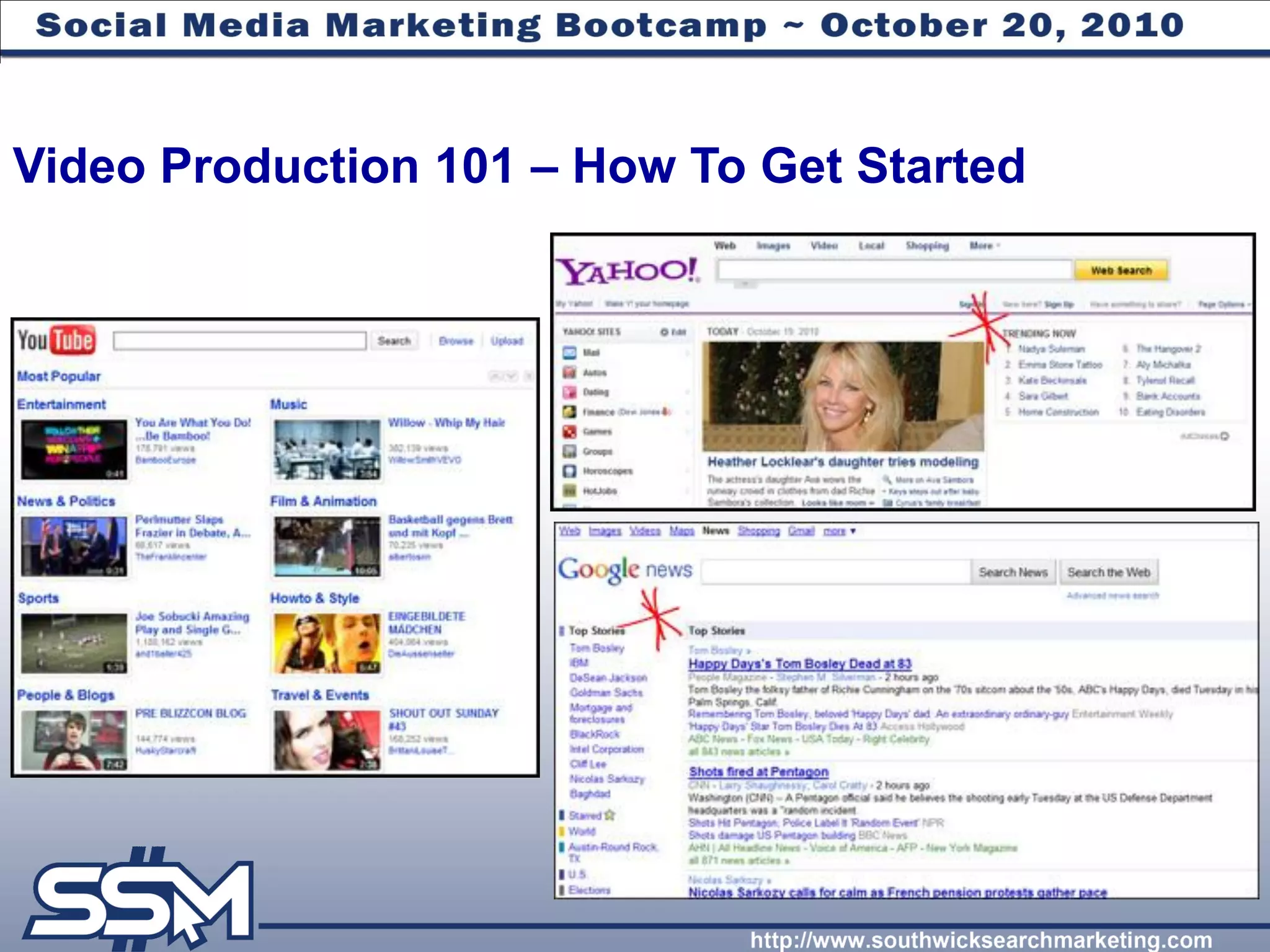The height and width of the screenshot is (952, 1270).
Task: Open the Shots fired at Pentagon story
Action: point(758,772)
